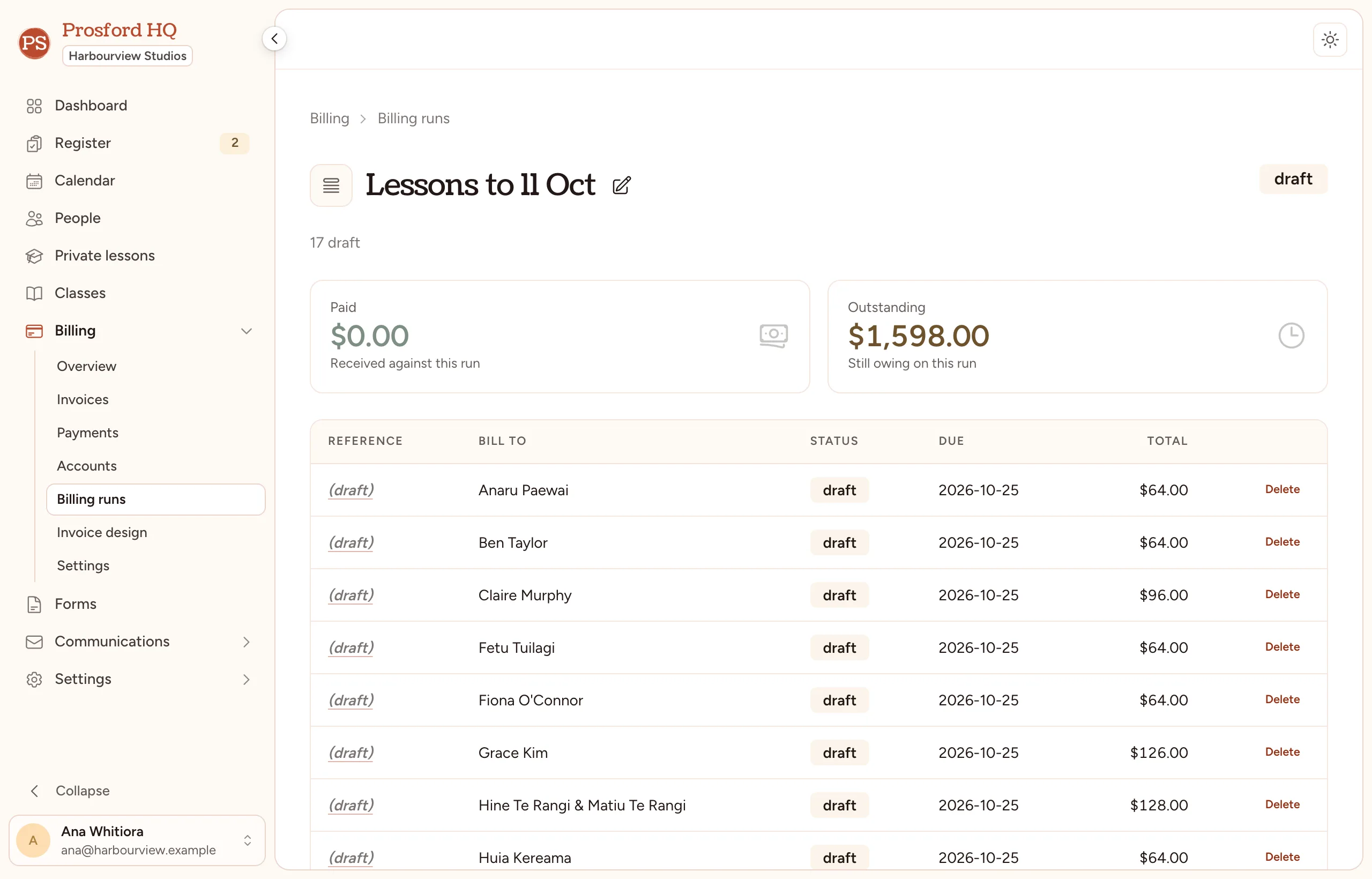Screen dimensions: 1372x879
Task: Delete Ben Taylor's draft invoice
Action: point(1282,542)
